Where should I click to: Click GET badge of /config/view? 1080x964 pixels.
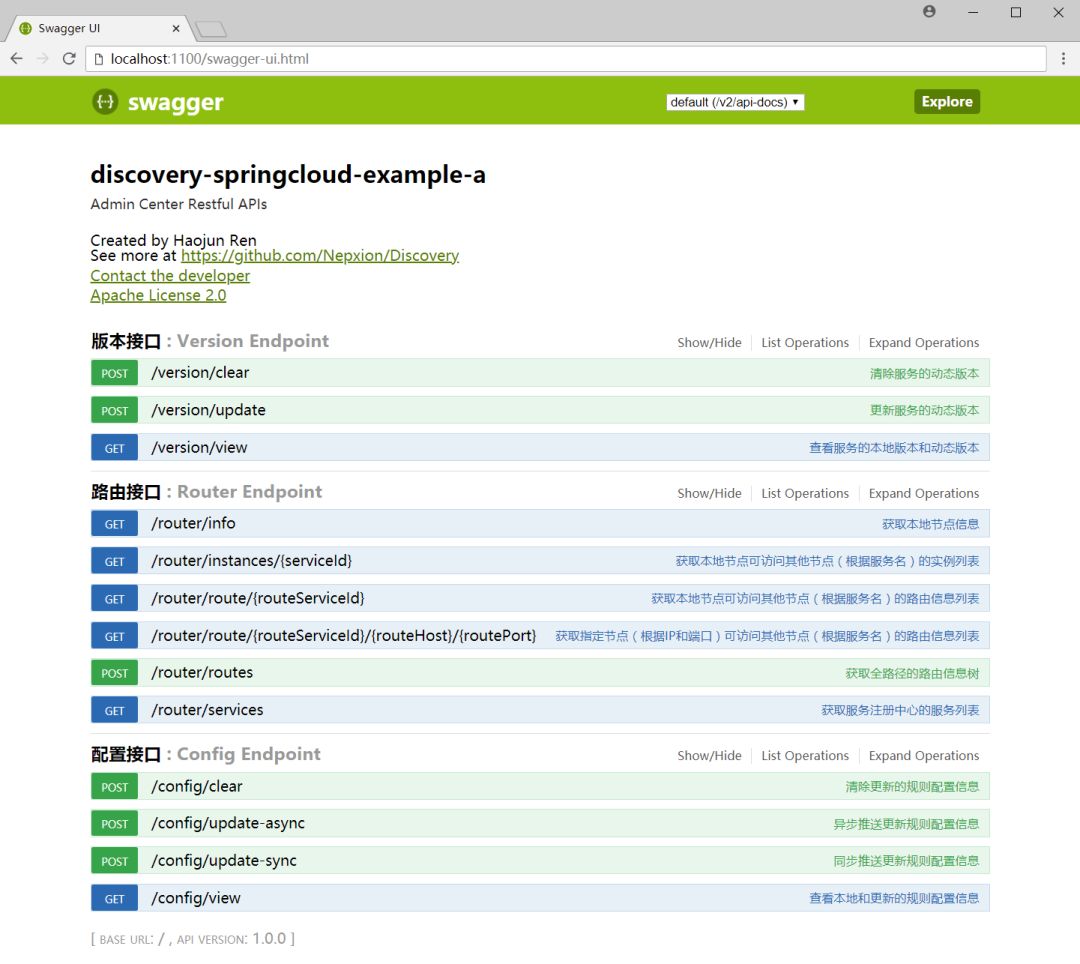click(x=114, y=899)
